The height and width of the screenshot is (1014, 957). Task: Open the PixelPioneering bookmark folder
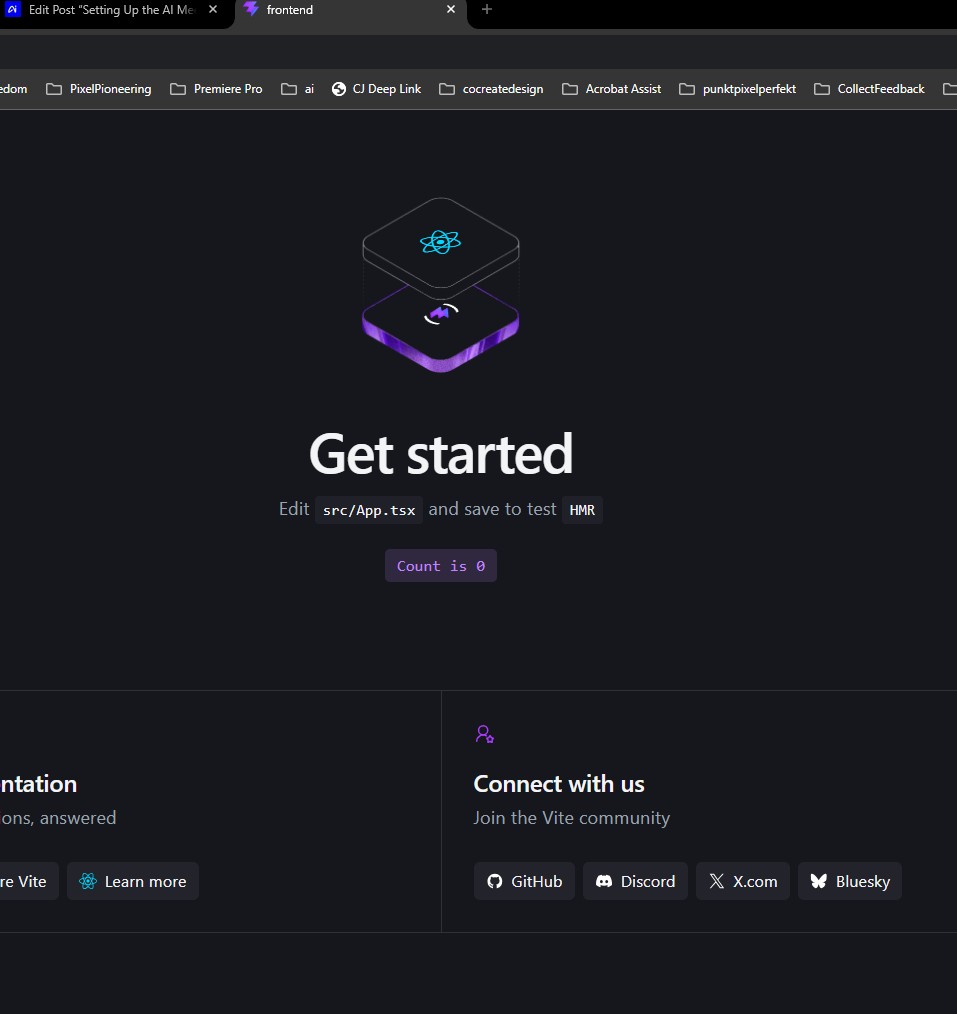(98, 89)
